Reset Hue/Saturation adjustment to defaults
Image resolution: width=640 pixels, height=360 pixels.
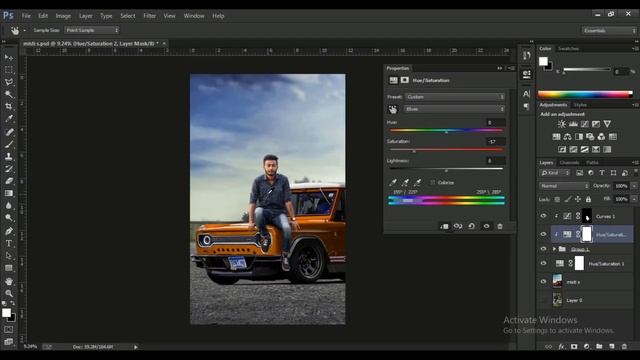point(471,226)
